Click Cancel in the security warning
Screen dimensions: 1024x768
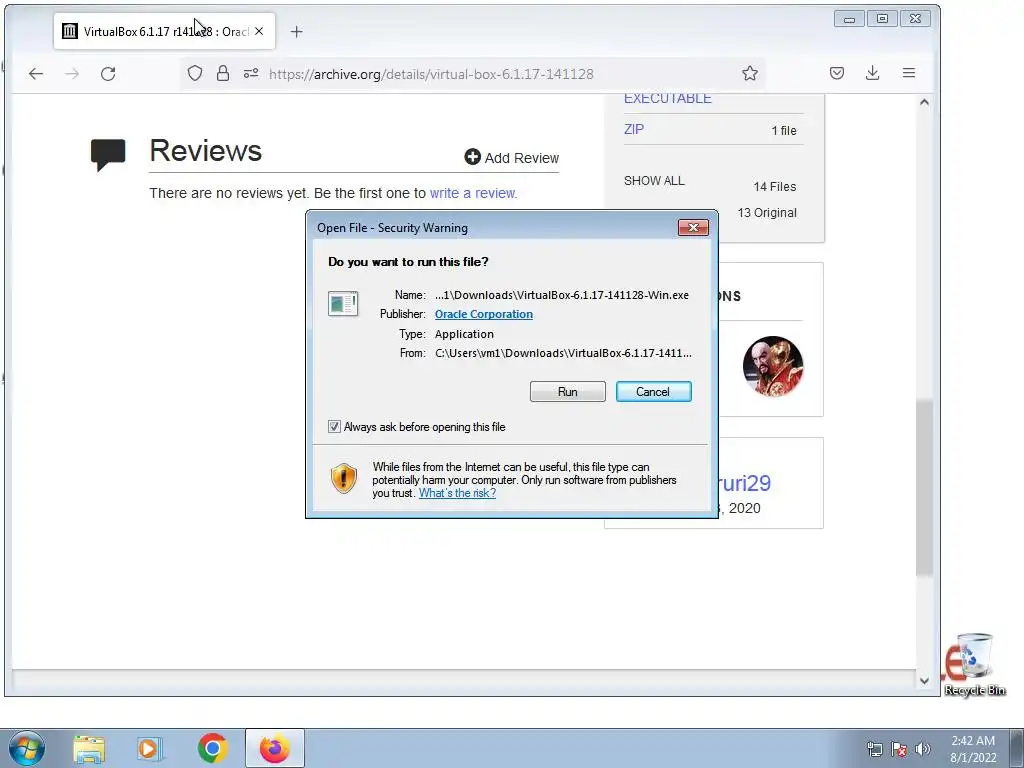(653, 392)
